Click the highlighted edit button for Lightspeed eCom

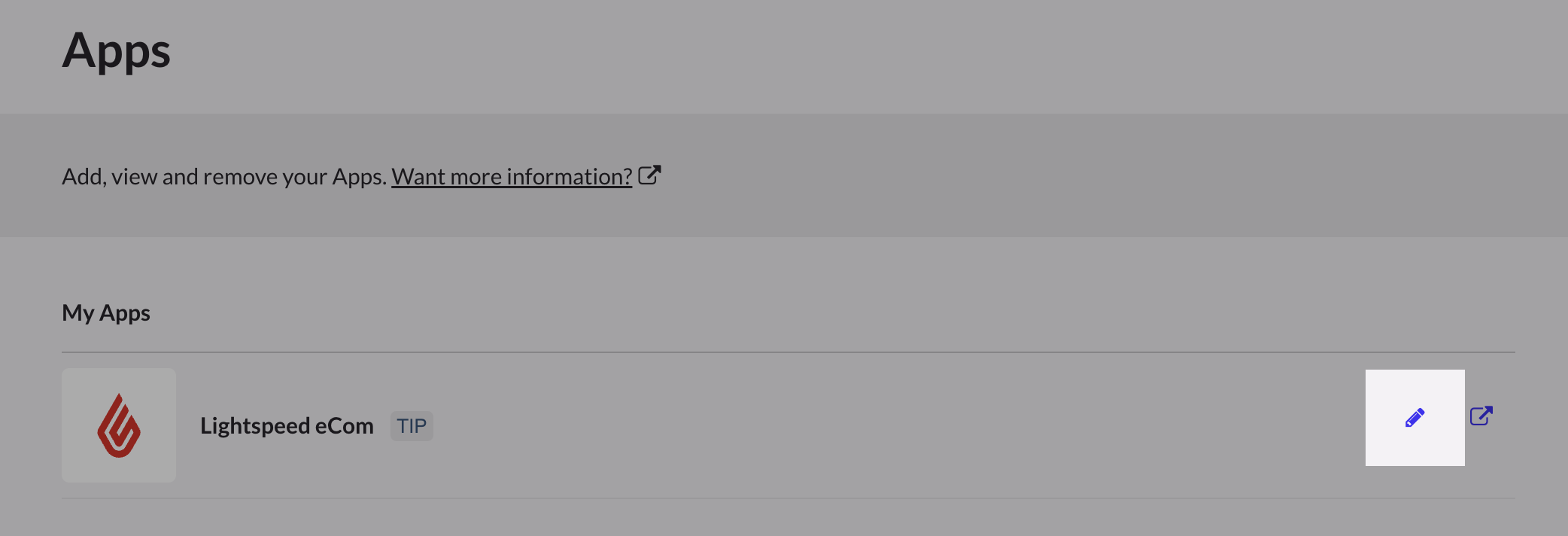click(x=1415, y=418)
